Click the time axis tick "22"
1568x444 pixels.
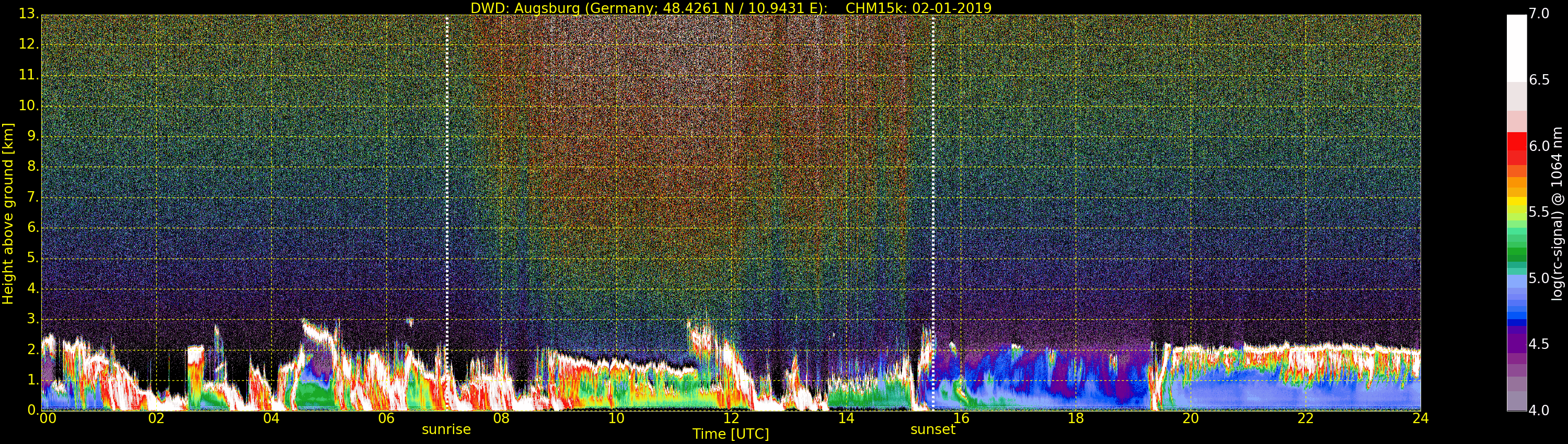pos(1306,418)
